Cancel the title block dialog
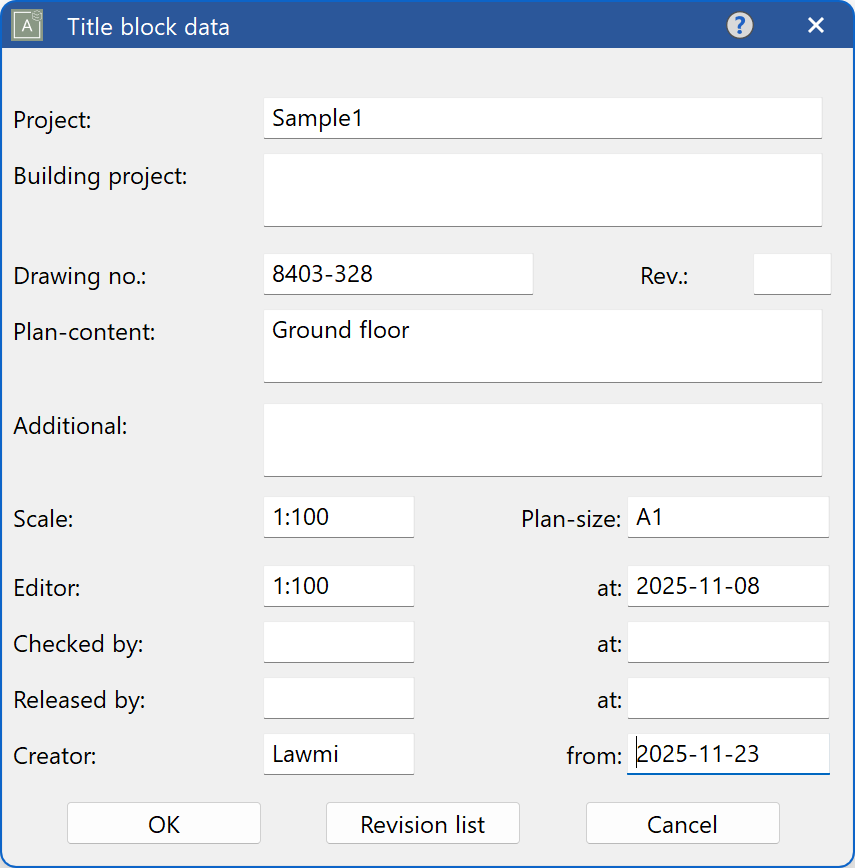 point(682,824)
